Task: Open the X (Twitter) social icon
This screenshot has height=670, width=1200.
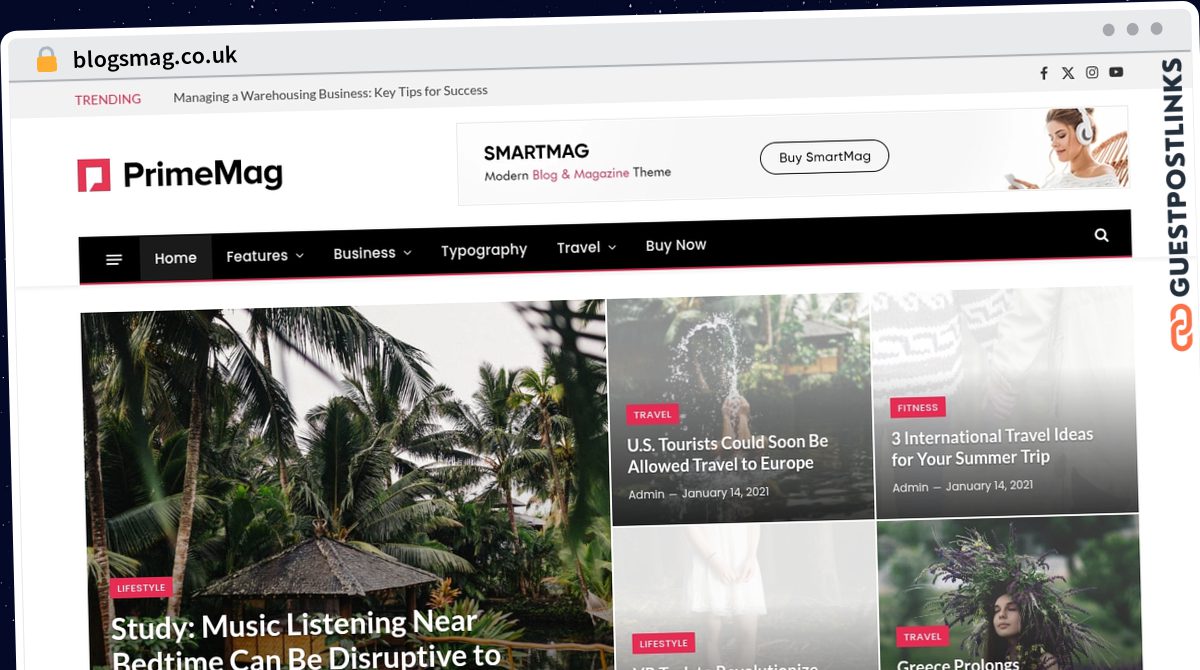Action: coord(1068,73)
